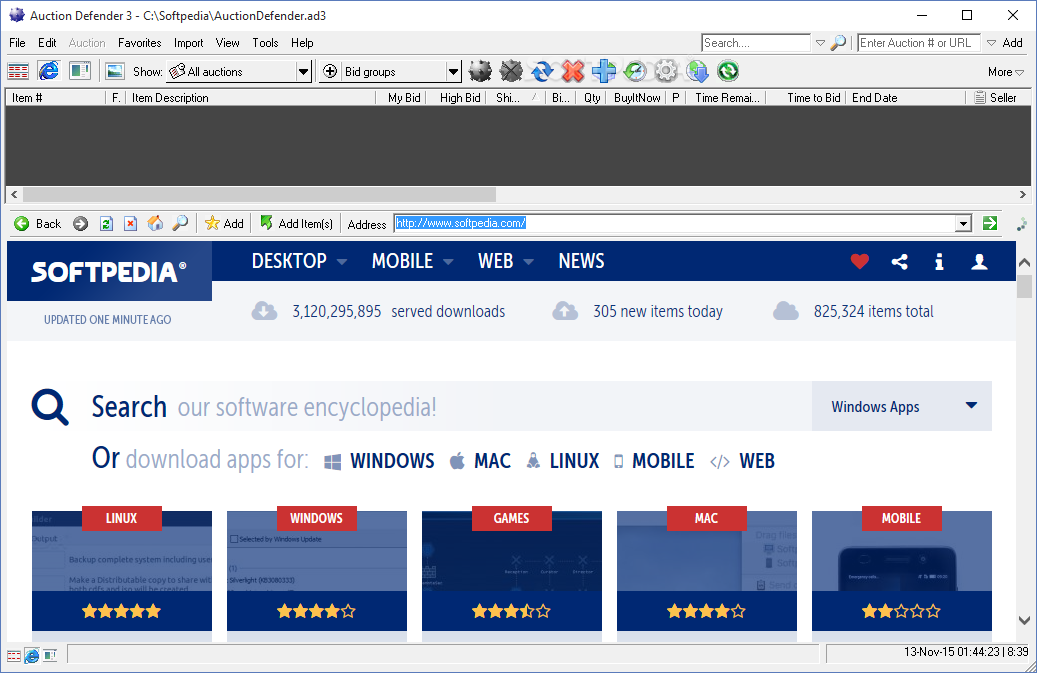Expand the Address bar history dropdown
This screenshot has height=673, width=1037.
pos(964,223)
